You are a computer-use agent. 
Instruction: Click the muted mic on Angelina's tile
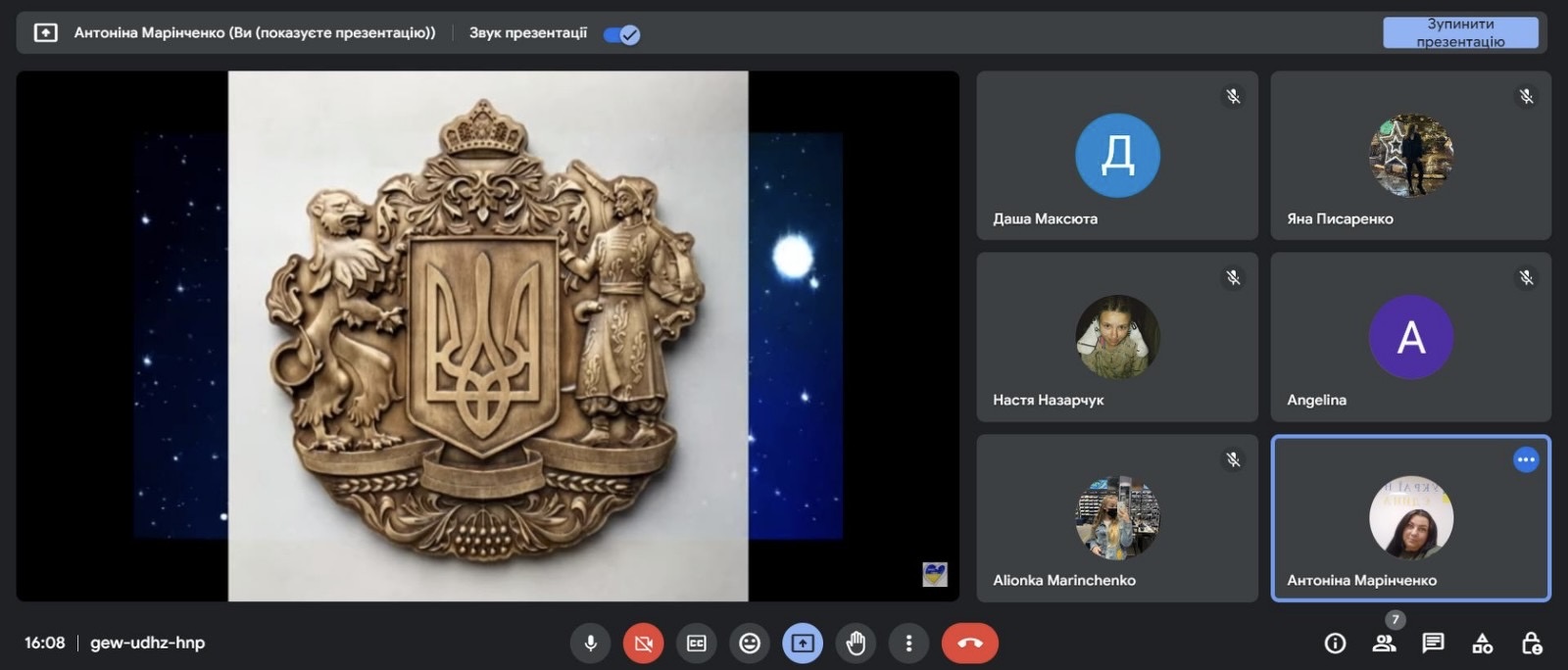click(1526, 278)
